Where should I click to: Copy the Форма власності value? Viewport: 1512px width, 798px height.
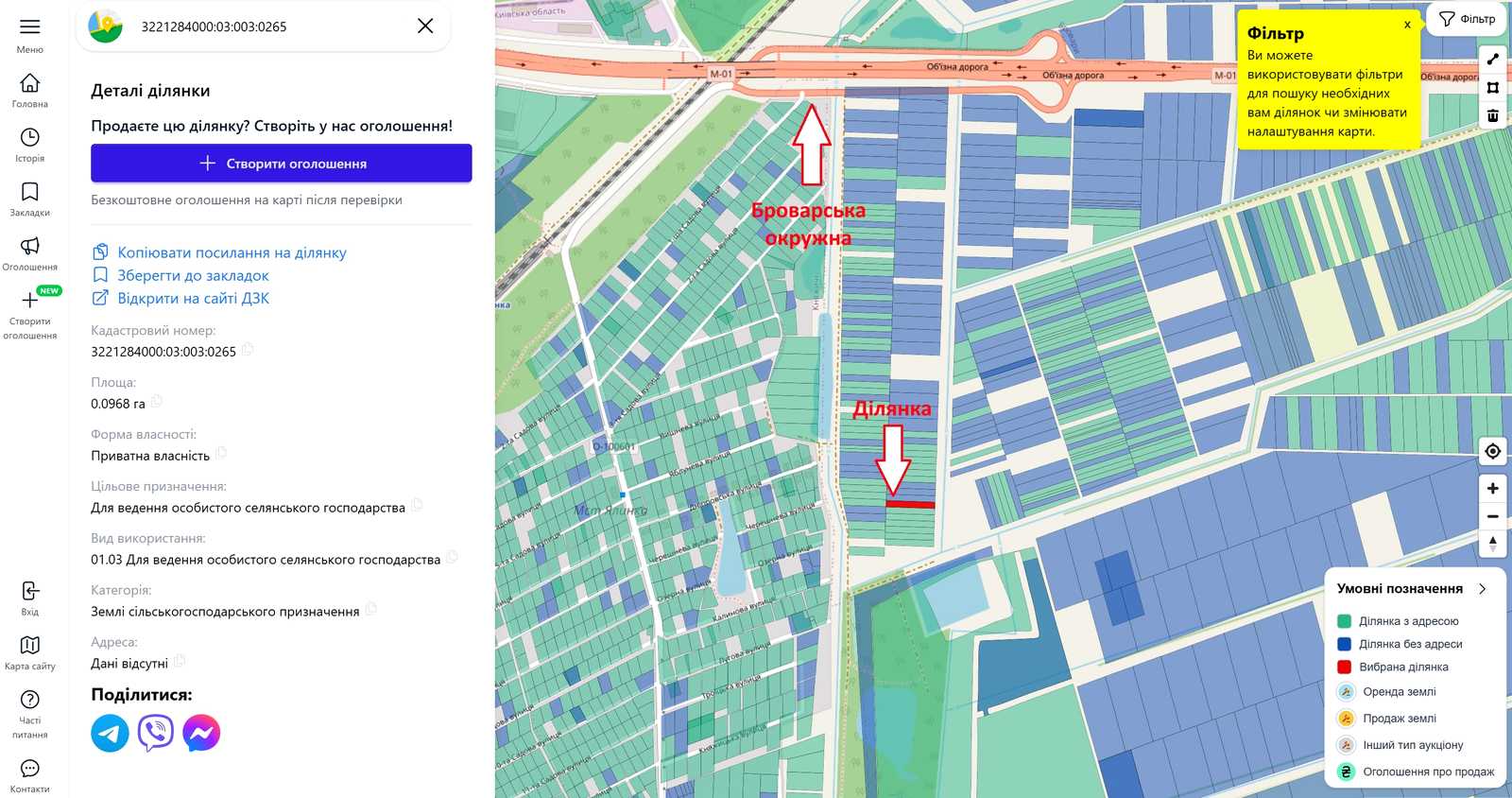click(221, 454)
